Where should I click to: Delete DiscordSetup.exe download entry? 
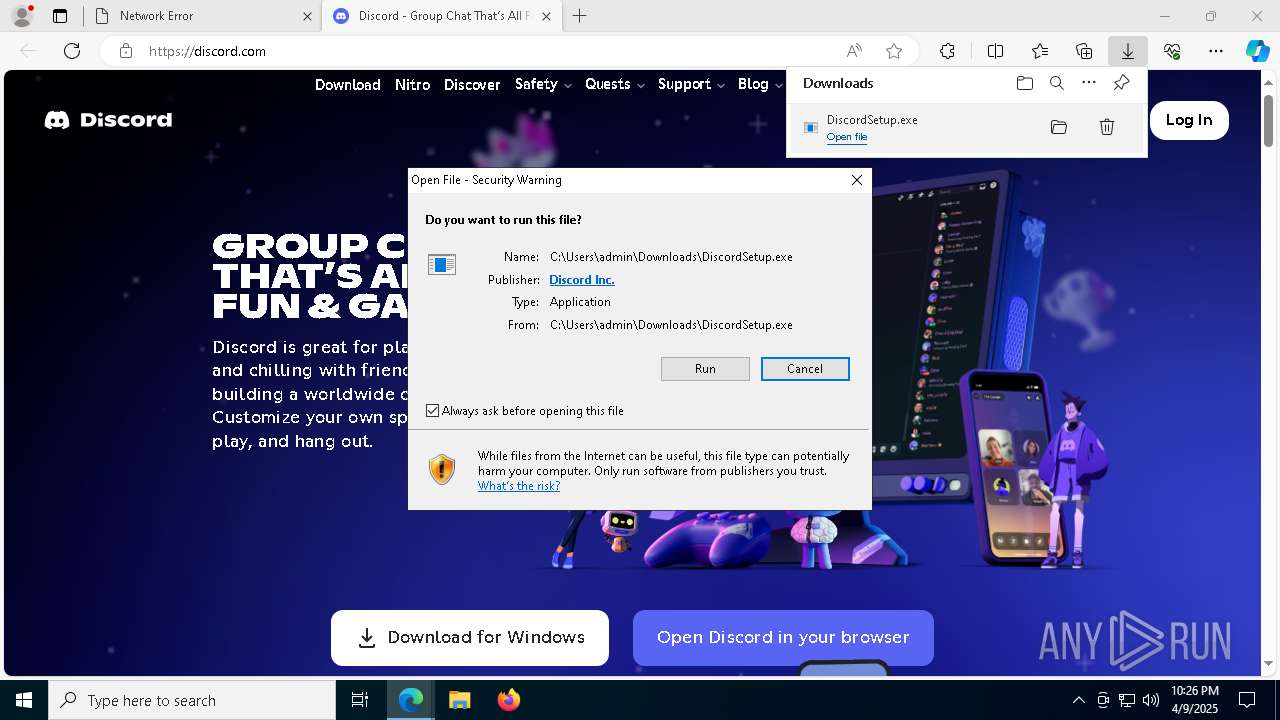coord(1107,127)
